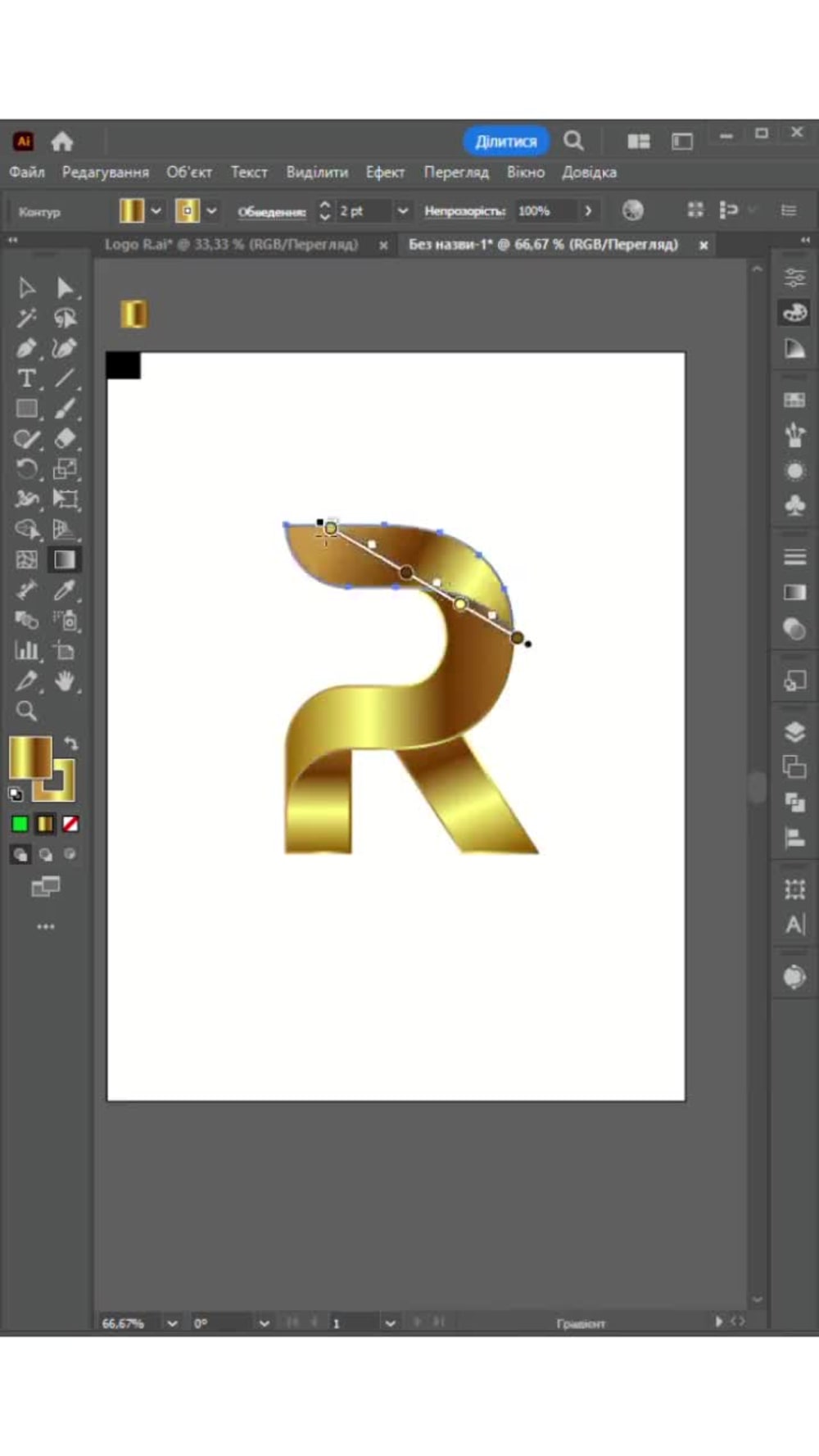Open the Ефект menu
The height and width of the screenshot is (1456, 819).
coord(385,172)
